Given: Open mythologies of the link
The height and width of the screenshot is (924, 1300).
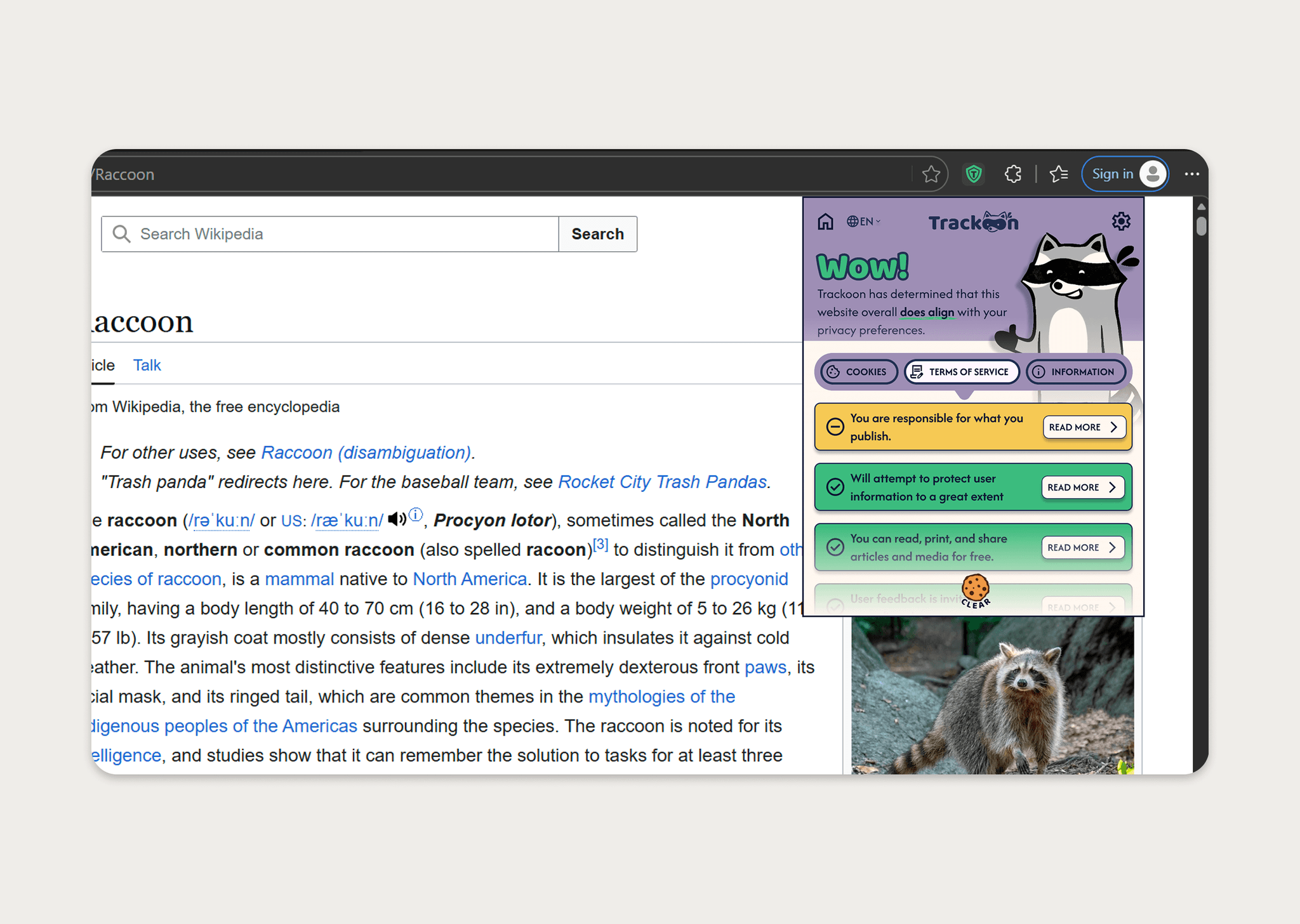Looking at the screenshot, I should click(661, 697).
